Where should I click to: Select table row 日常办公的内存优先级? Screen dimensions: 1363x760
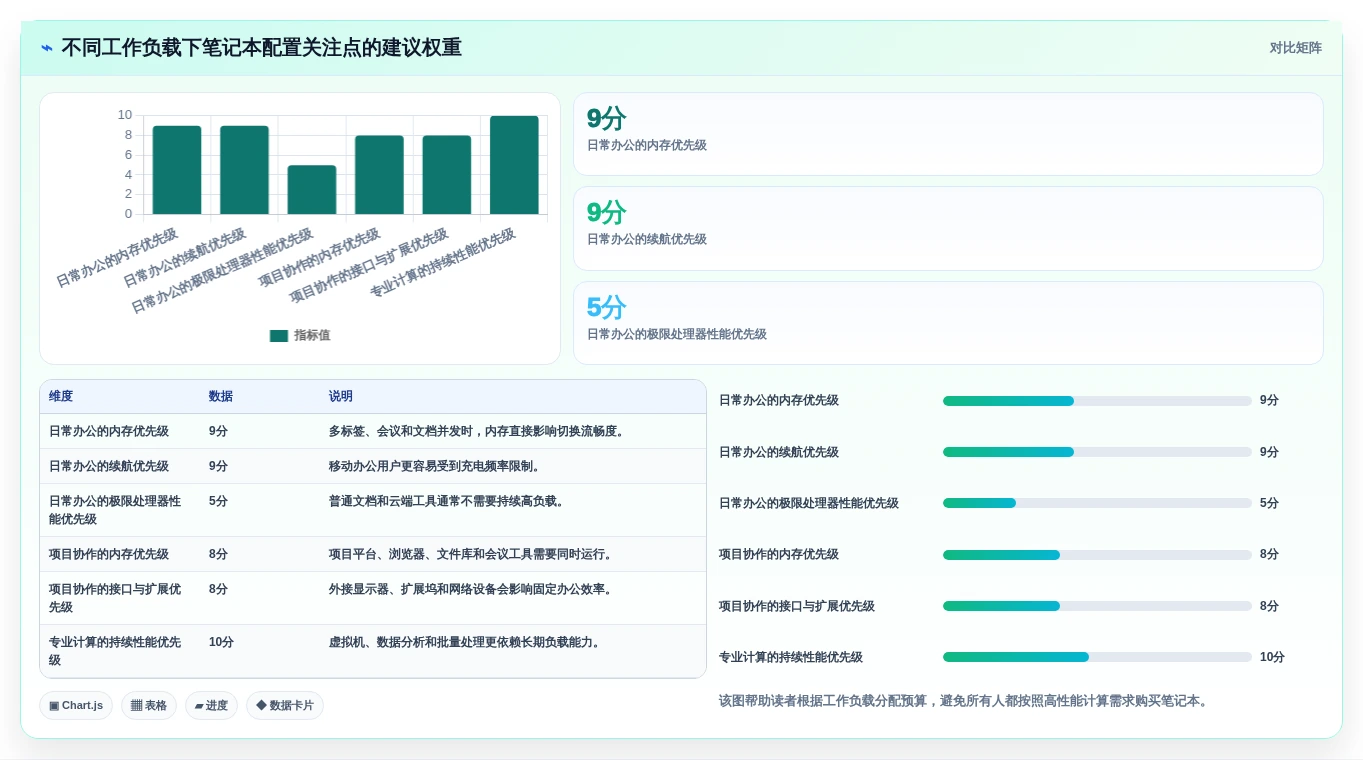pos(373,432)
